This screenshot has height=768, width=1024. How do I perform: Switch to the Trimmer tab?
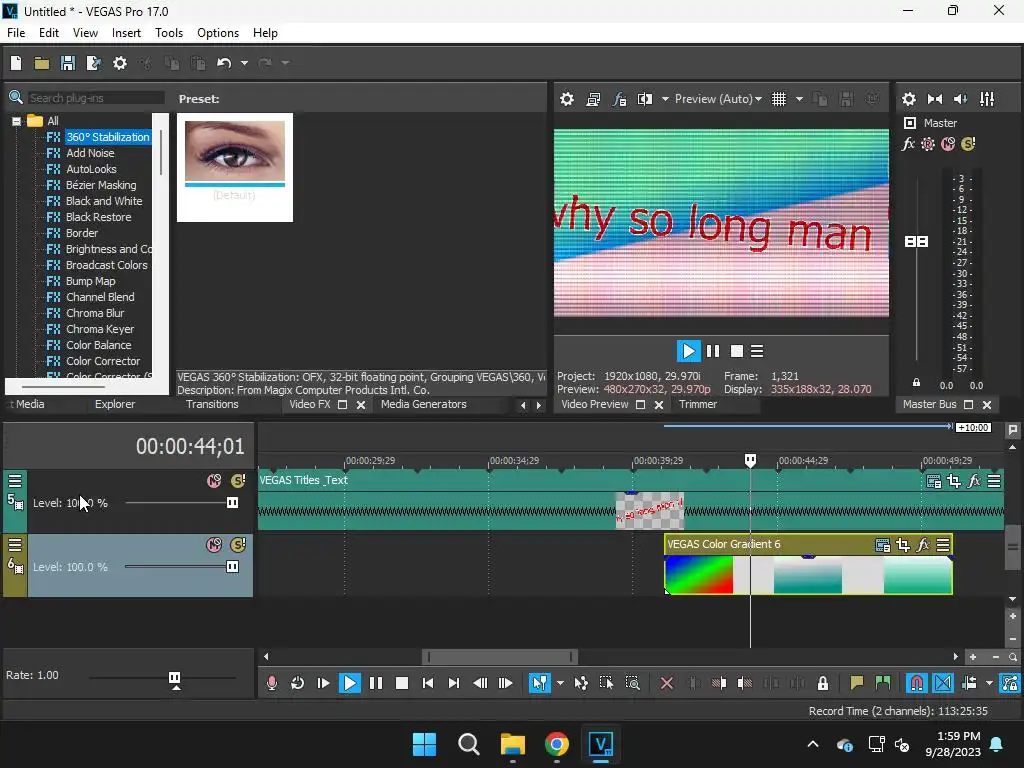[x=697, y=404]
